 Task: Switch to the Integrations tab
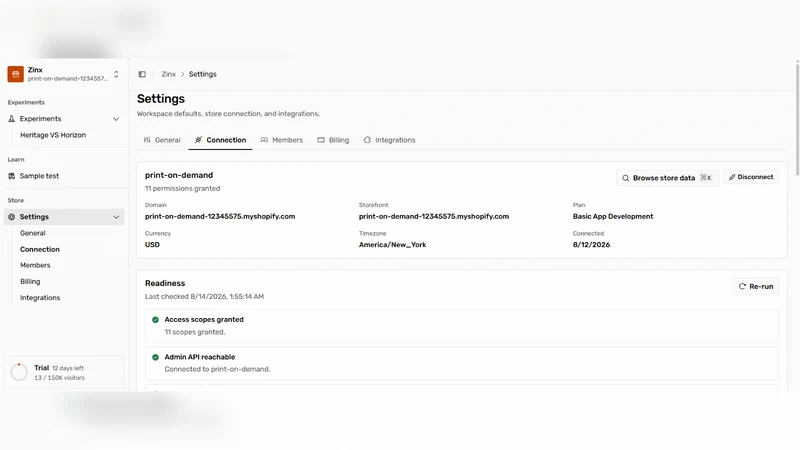389,140
